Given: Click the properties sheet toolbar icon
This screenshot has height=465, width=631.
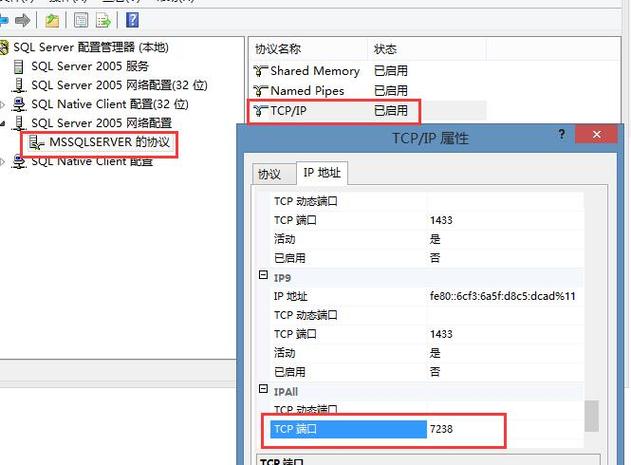Looking at the screenshot, I should pyautogui.click(x=81, y=20).
